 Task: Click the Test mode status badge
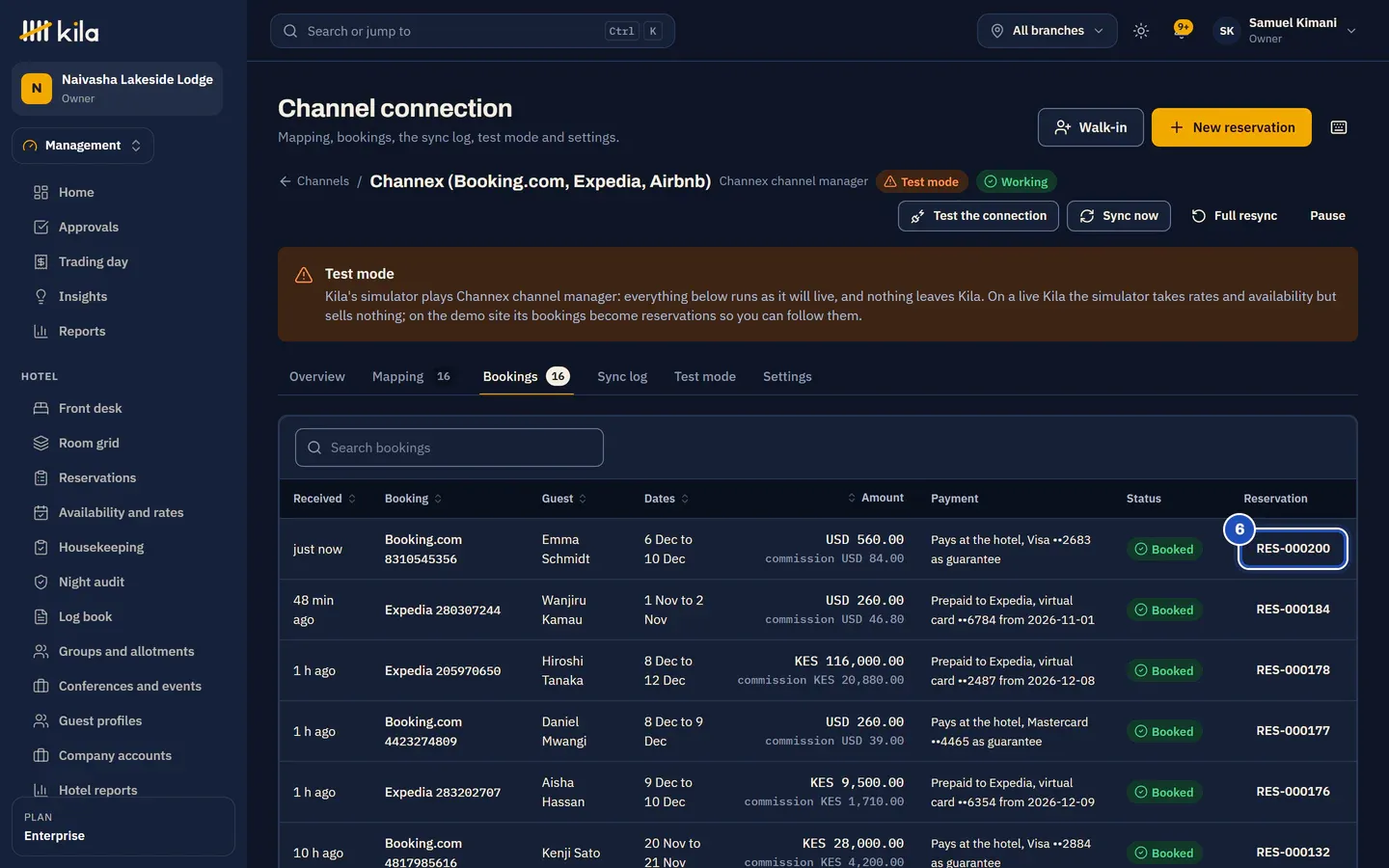coord(921,181)
